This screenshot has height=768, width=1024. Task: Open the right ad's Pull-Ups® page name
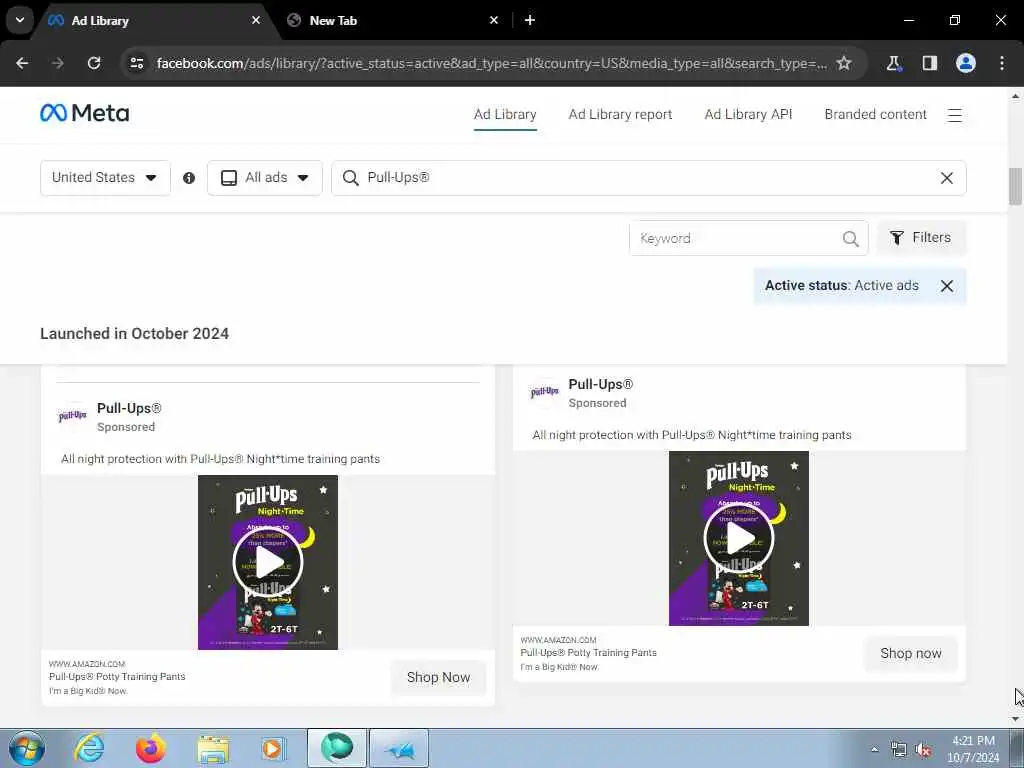600,385
